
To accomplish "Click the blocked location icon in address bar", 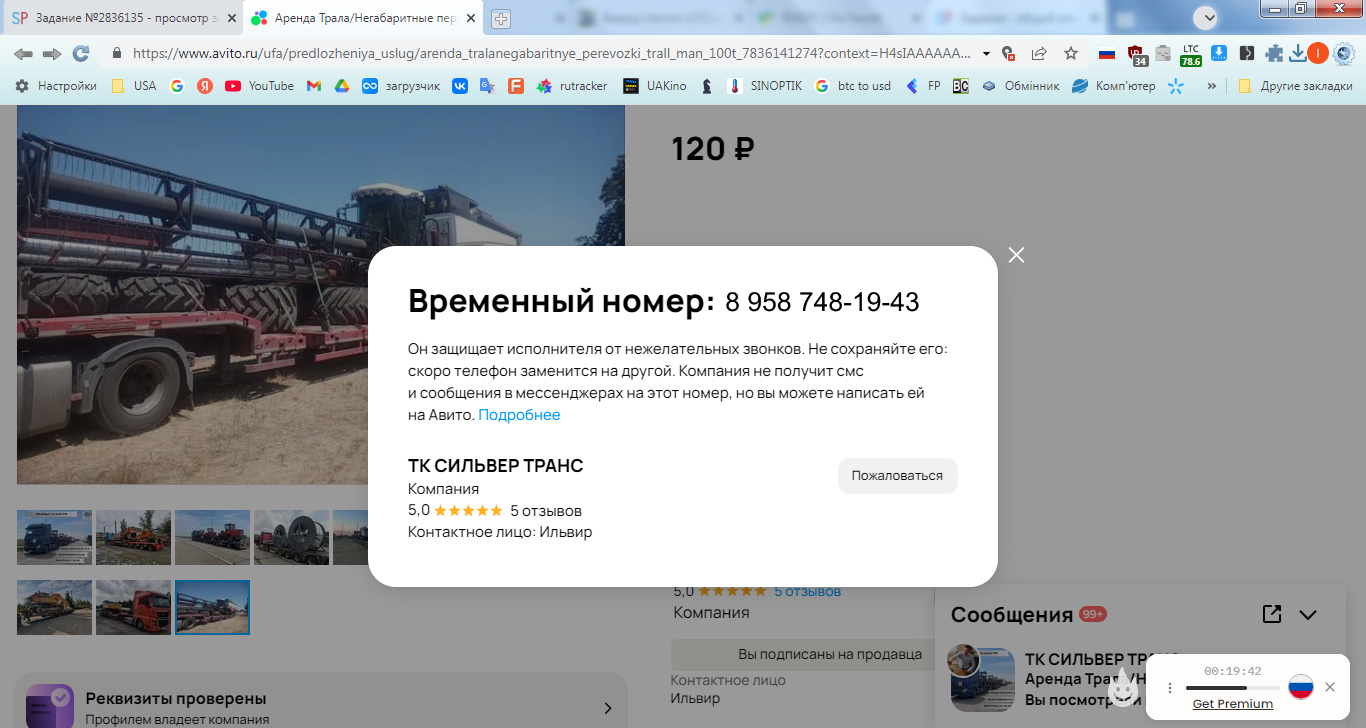I will point(1008,54).
